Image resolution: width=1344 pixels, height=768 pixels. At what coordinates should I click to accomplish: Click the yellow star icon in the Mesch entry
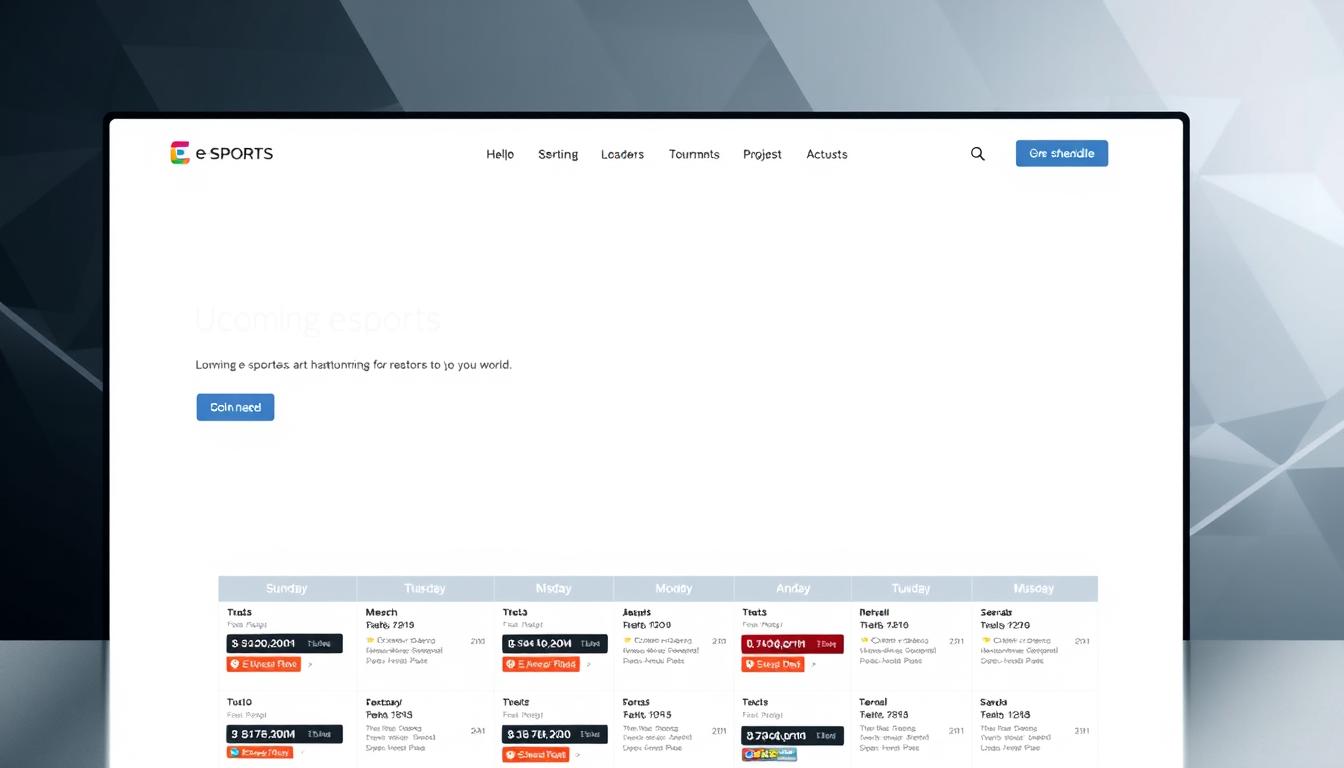pyautogui.click(x=370, y=640)
